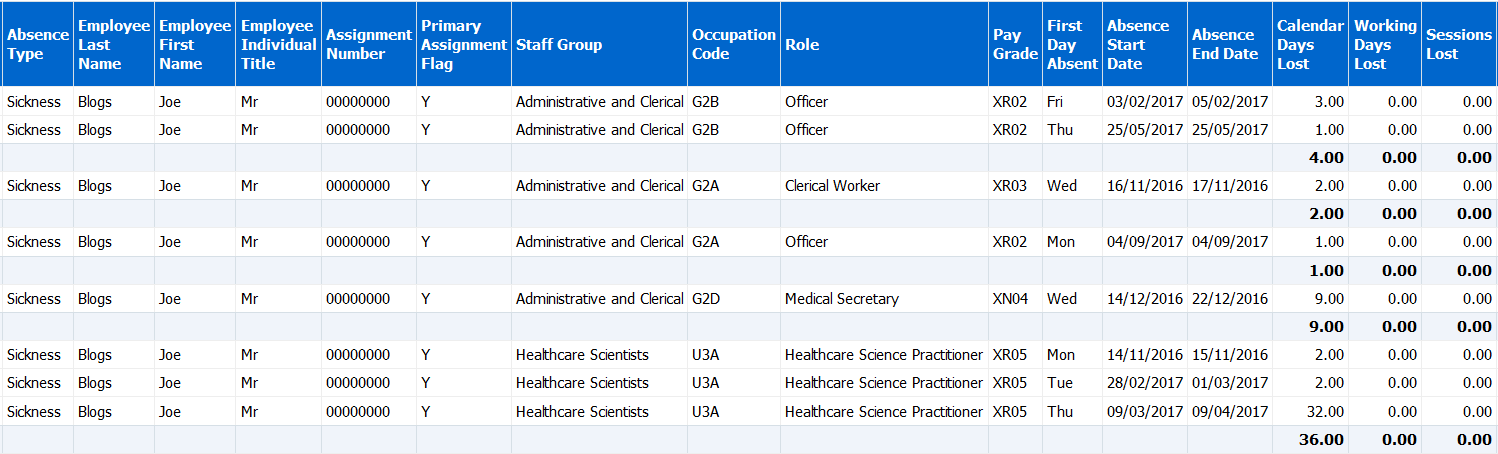Viewport: 1498px width, 454px height.
Task: Select the Primary Assignment Flag header
Action: (x=463, y=44)
